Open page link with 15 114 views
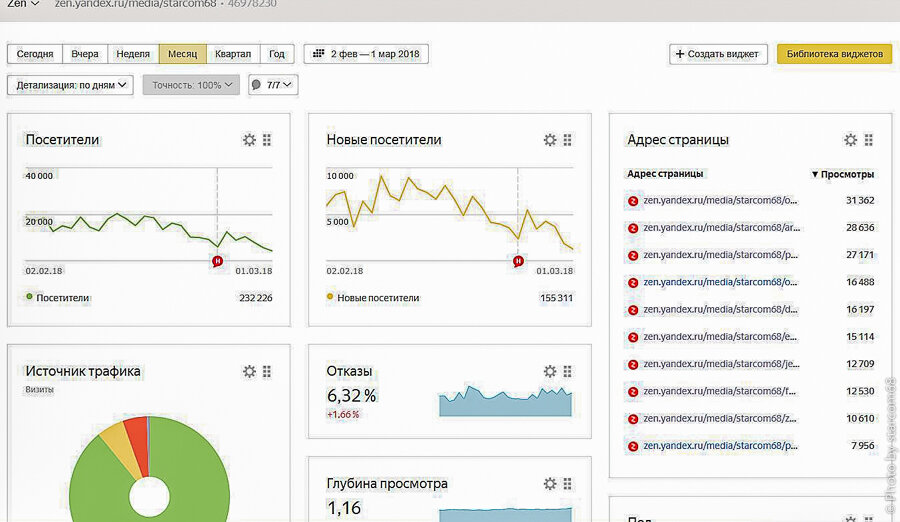 pos(720,337)
